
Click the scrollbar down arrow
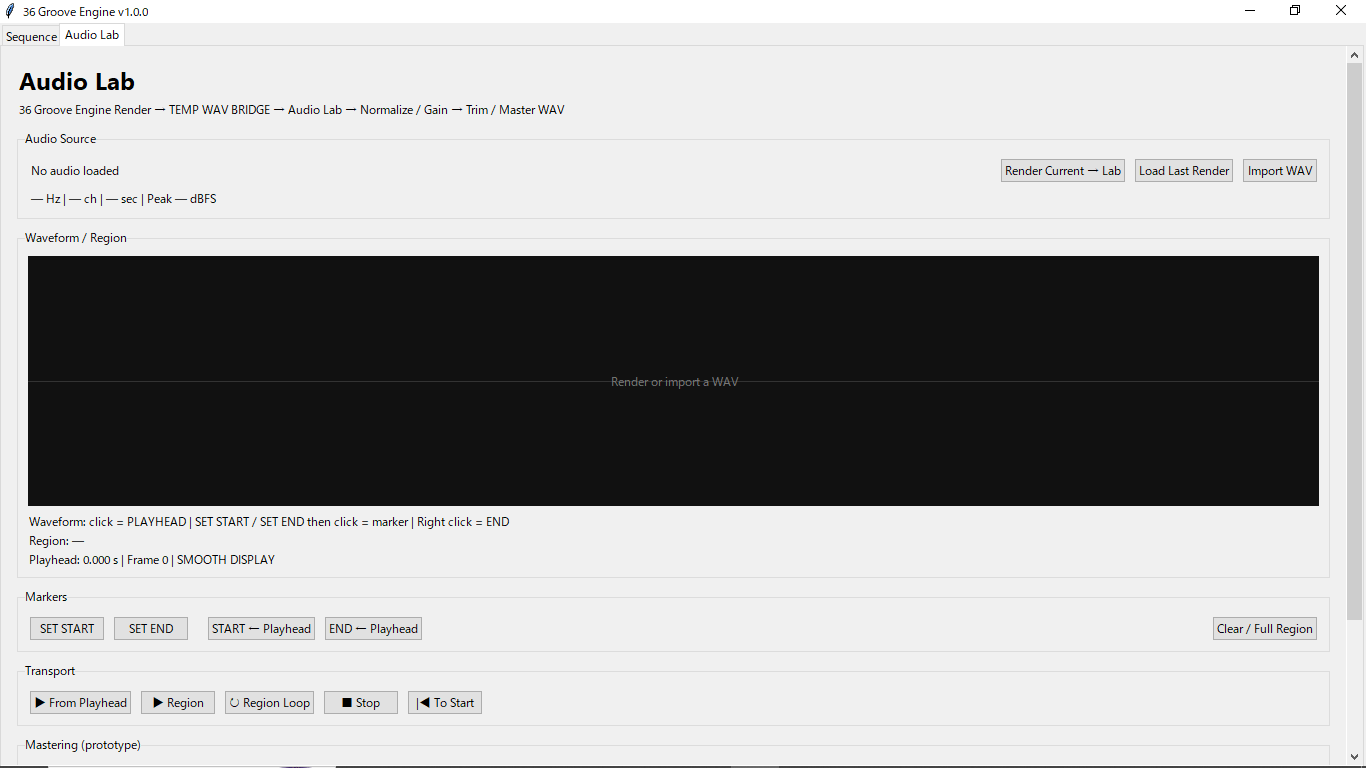pyautogui.click(x=1355, y=757)
